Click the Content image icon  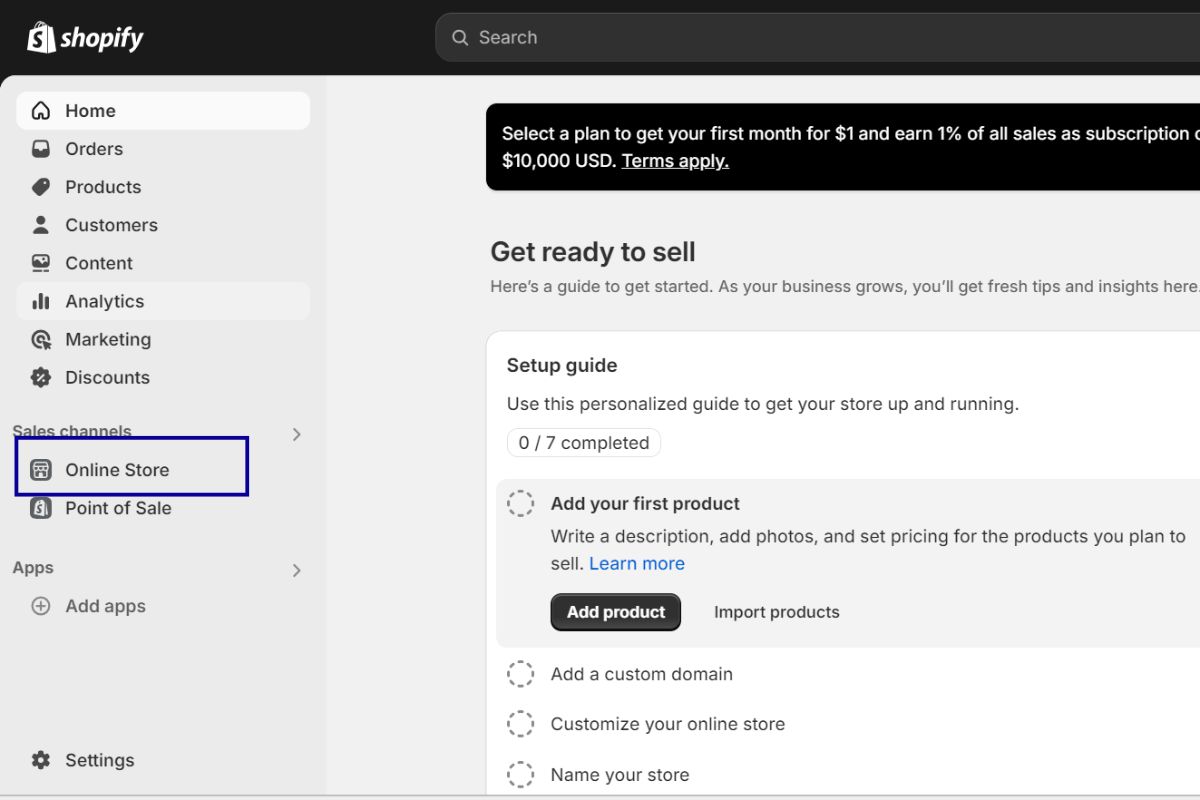[x=40, y=262]
